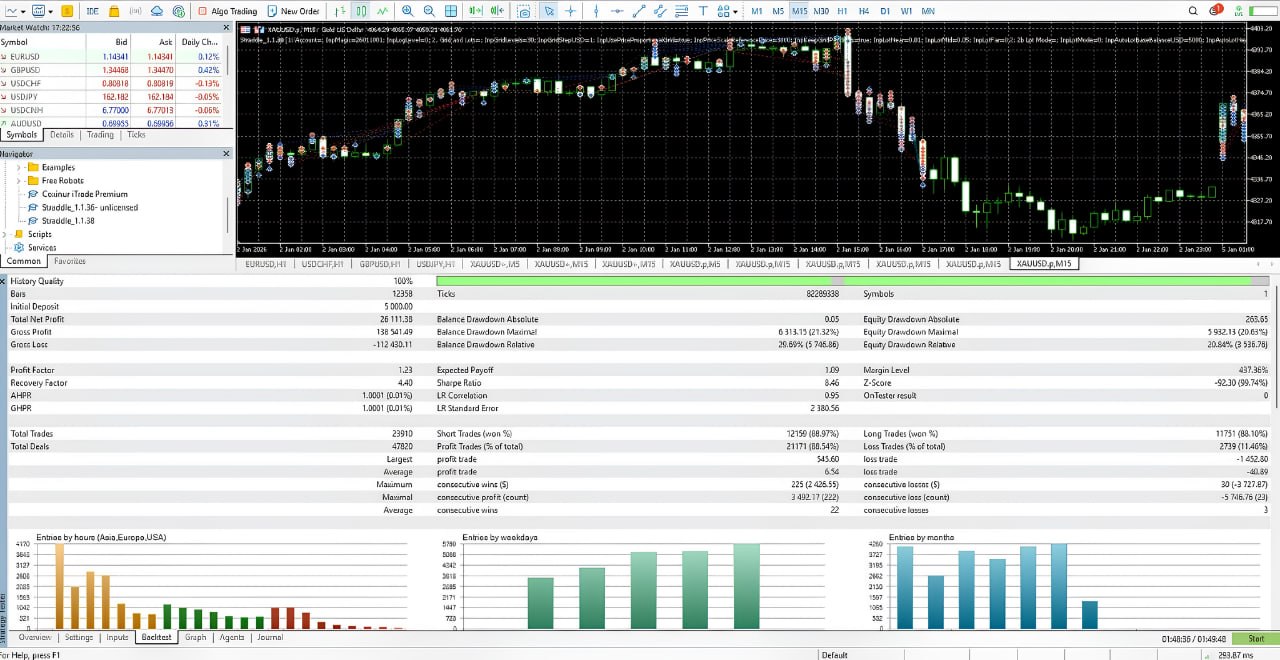Switch to Ticks tab in Market Watch
This screenshot has width=1280, height=660.
(x=136, y=135)
